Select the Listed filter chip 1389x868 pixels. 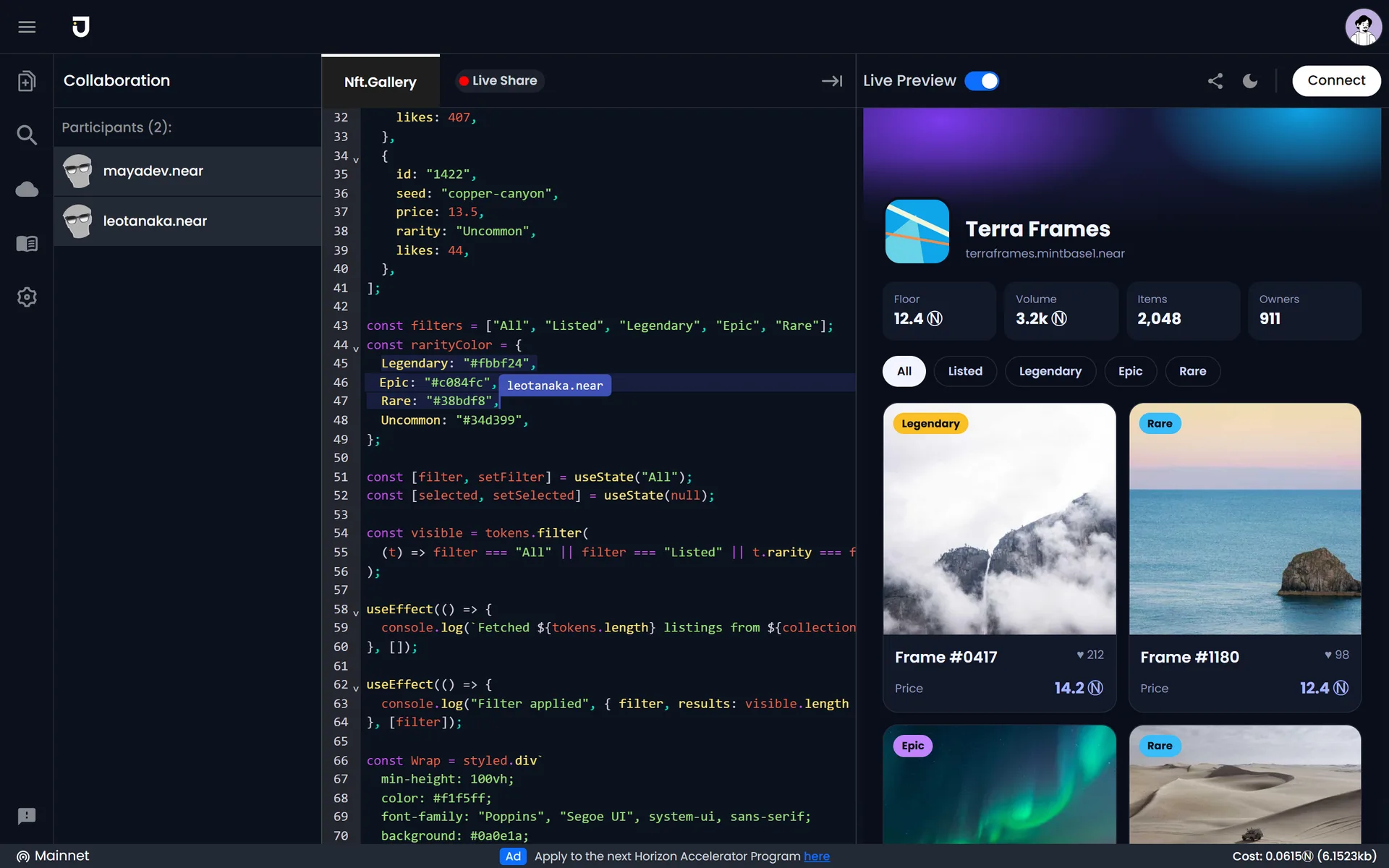(x=965, y=371)
